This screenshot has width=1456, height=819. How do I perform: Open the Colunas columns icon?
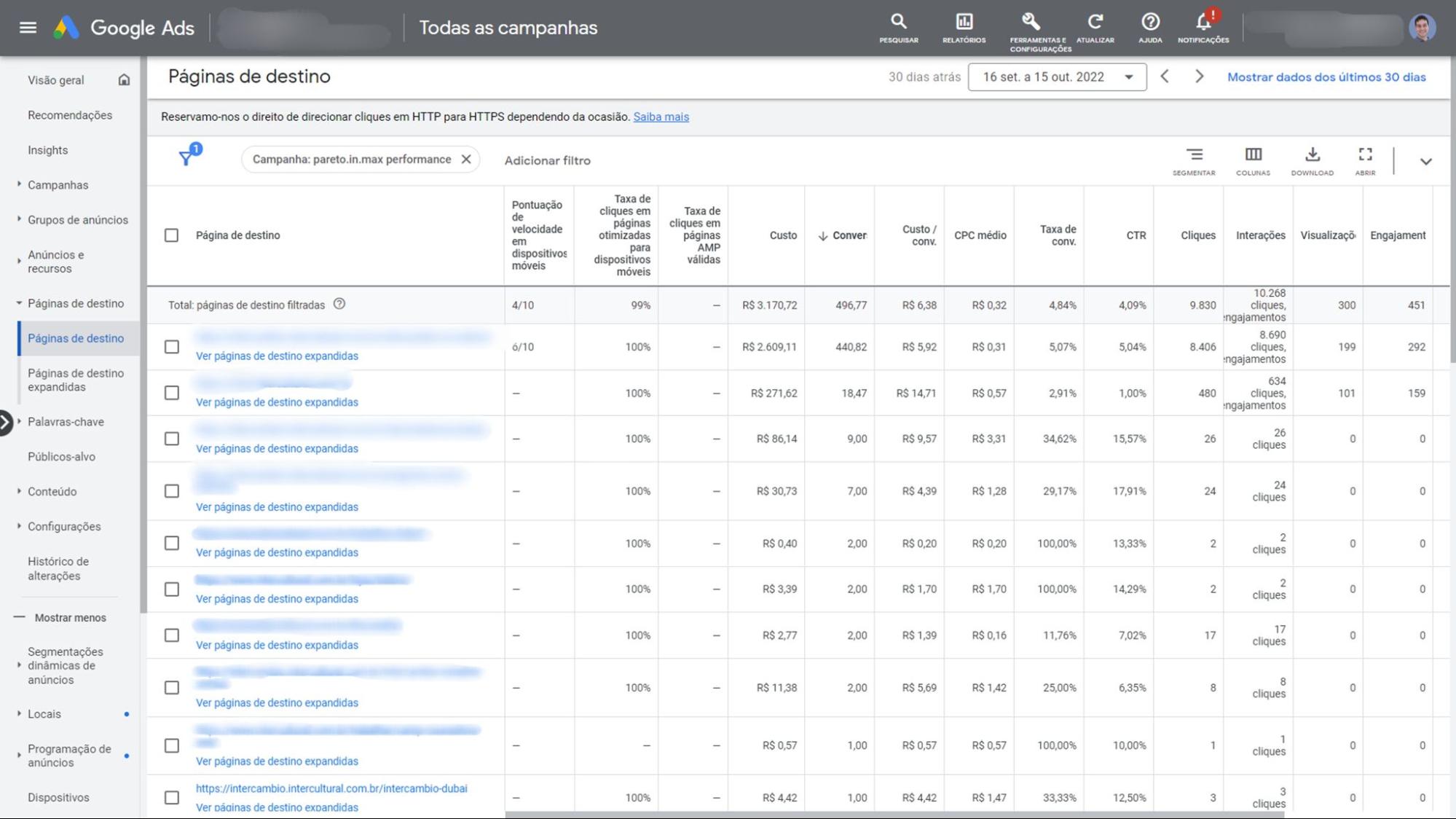pos(1253,155)
